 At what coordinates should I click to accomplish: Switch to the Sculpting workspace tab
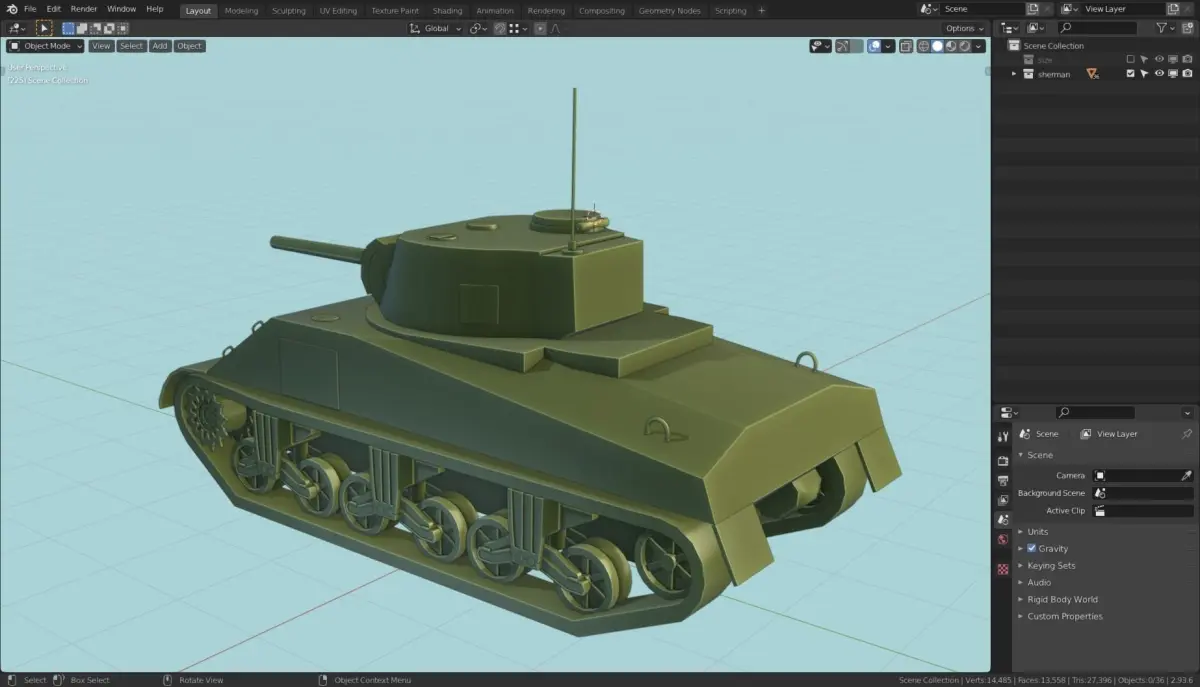click(x=289, y=11)
